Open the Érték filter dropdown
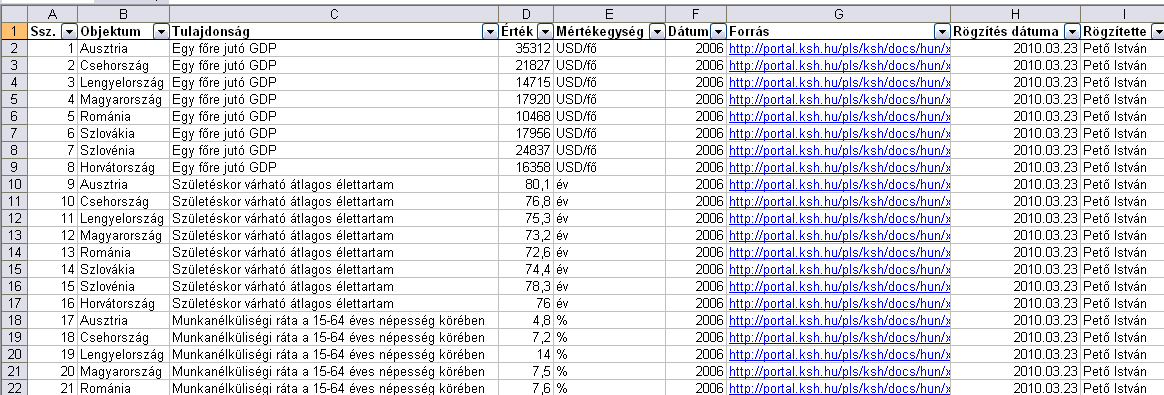Viewport: 1164px width, 395px height. point(545,31)
